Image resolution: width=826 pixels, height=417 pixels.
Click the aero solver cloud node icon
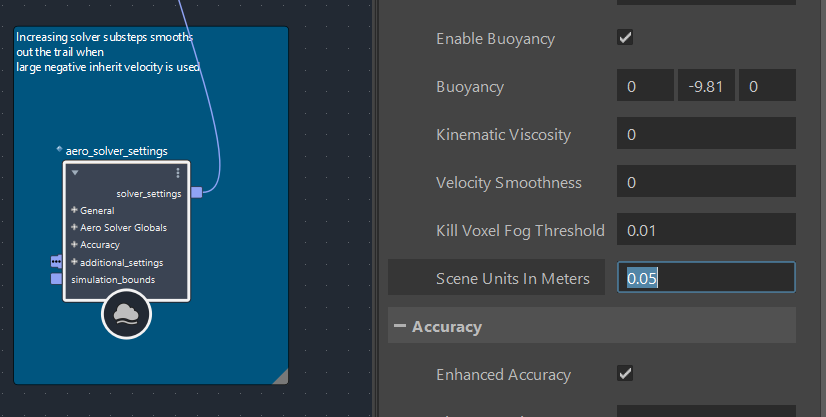[x=127, y=315]
